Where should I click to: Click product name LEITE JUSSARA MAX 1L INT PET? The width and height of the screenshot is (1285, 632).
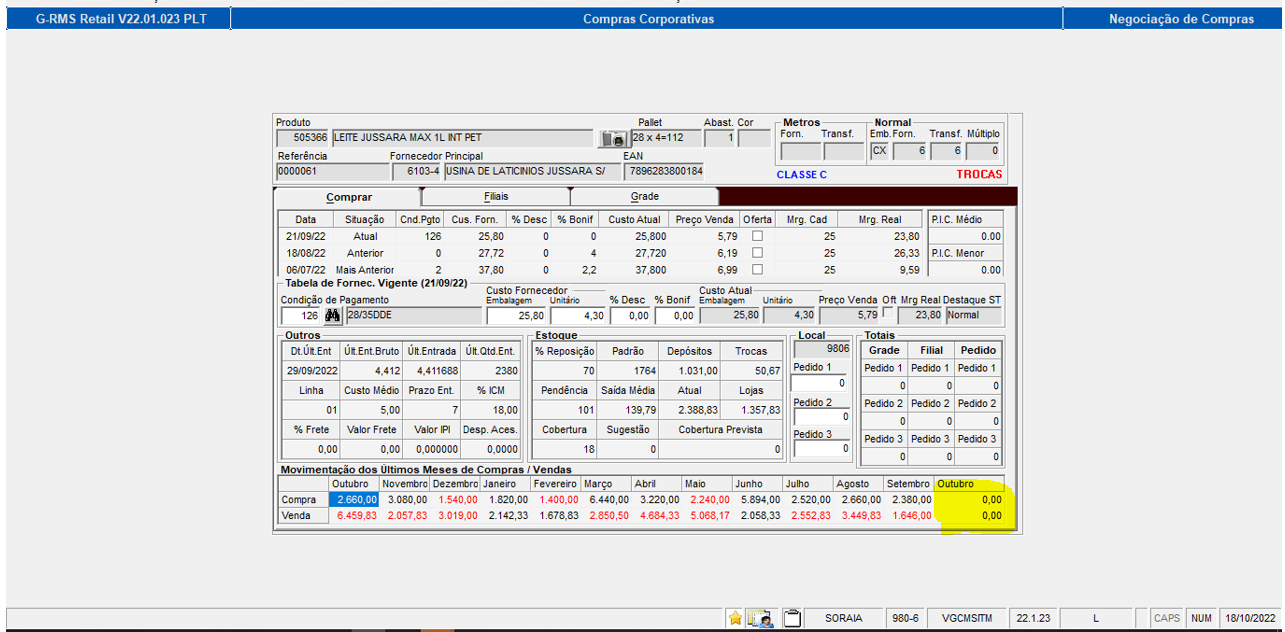tap(462, 138)
